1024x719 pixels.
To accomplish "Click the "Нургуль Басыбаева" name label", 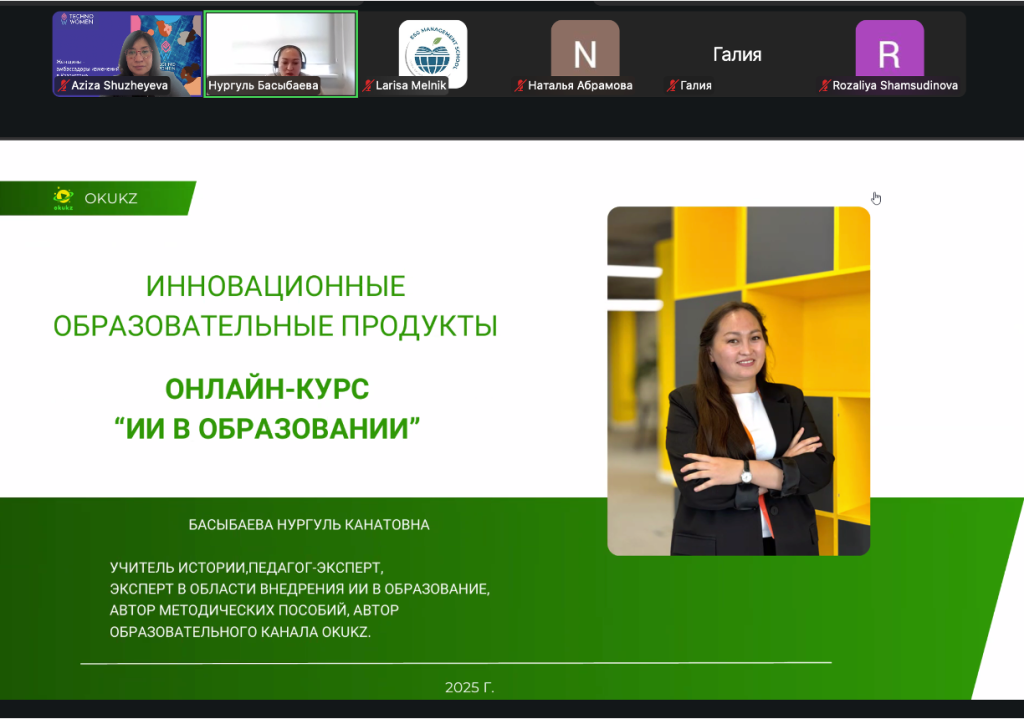I will pyautogui.click(x=263, y=86).
